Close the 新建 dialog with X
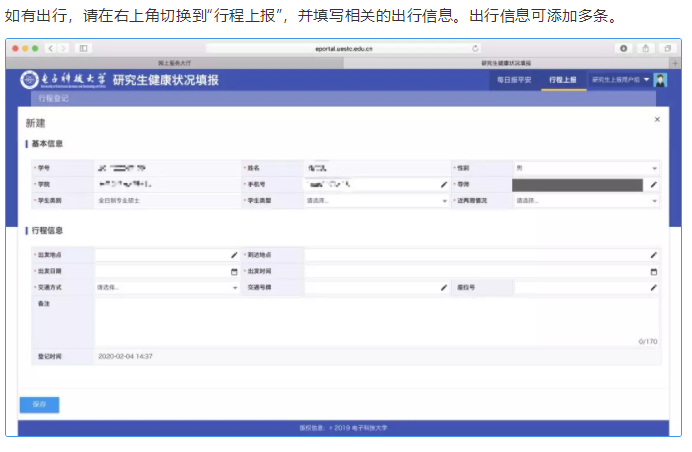 (657, 119)
